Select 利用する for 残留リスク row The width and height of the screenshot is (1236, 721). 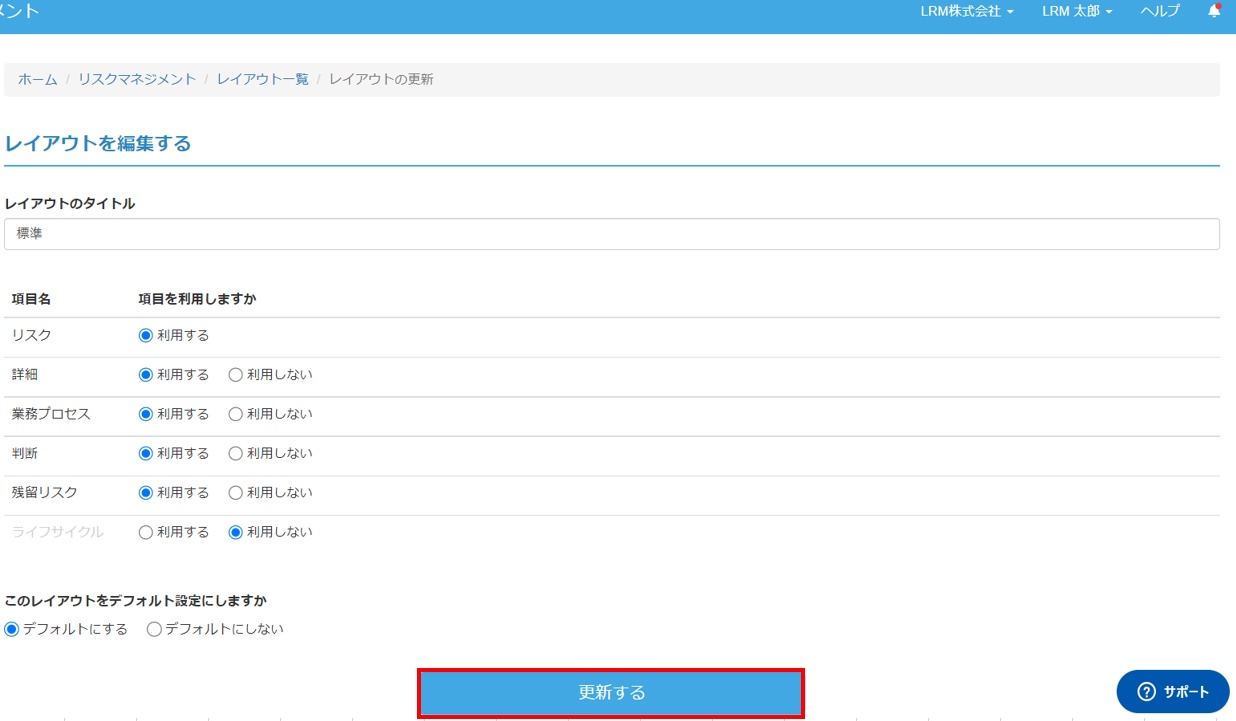point(146,493)
